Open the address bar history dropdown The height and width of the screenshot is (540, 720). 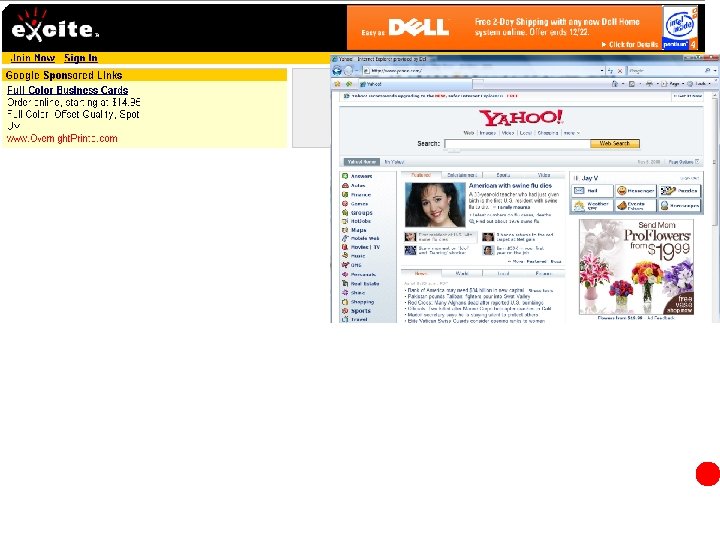coord(602,71)
